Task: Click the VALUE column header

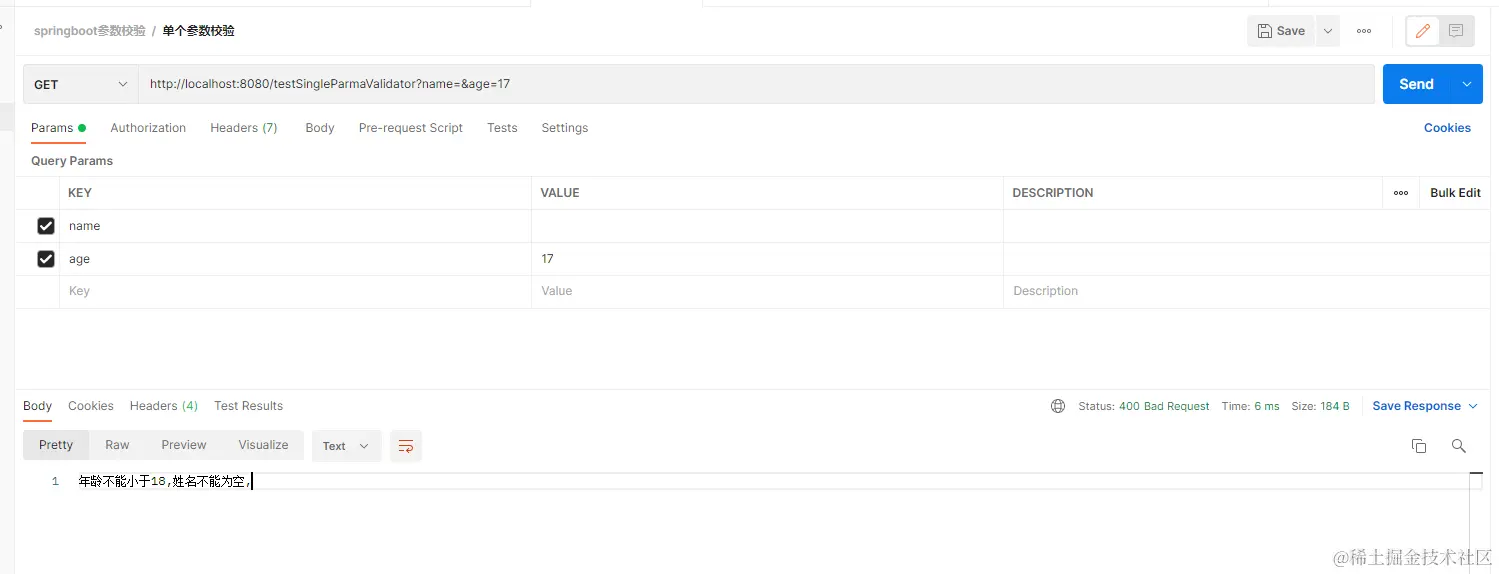Action: point(560,193)
